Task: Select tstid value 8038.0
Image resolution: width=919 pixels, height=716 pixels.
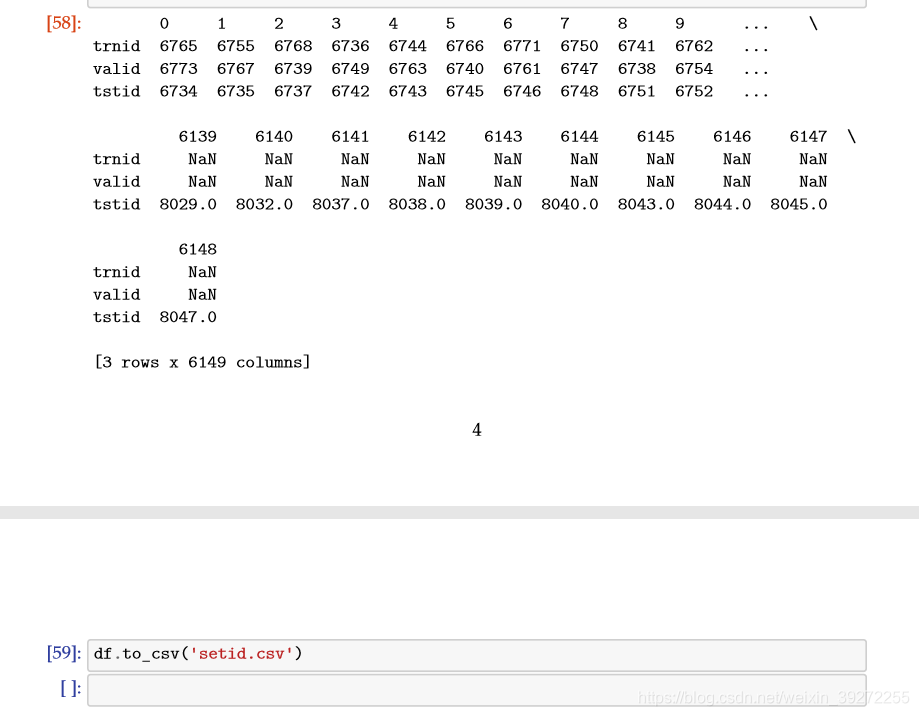Action: click(x=417, y=204)
